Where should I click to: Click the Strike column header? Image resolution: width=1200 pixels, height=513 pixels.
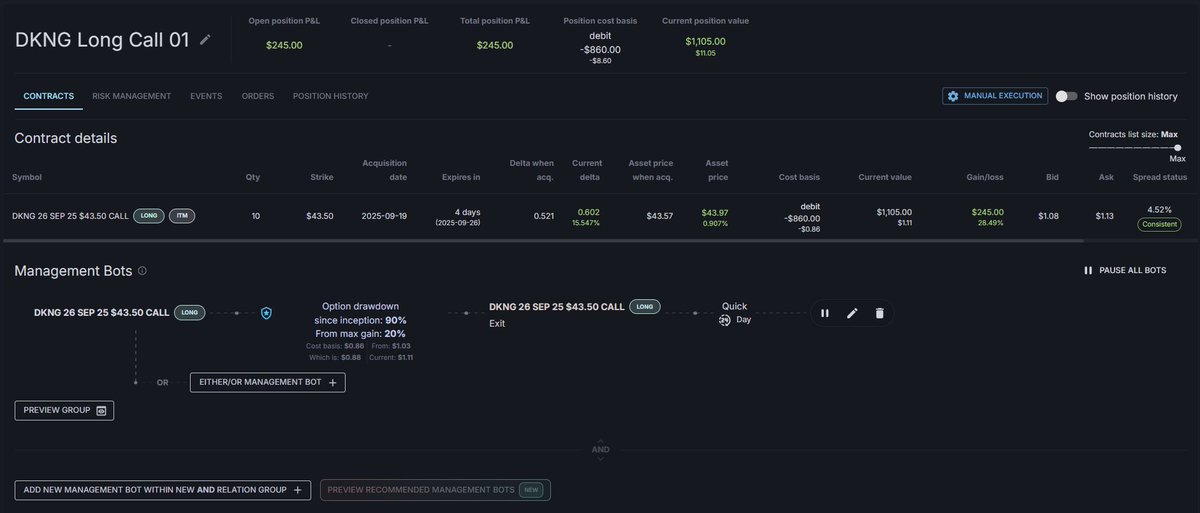click(x=321, y=177)
